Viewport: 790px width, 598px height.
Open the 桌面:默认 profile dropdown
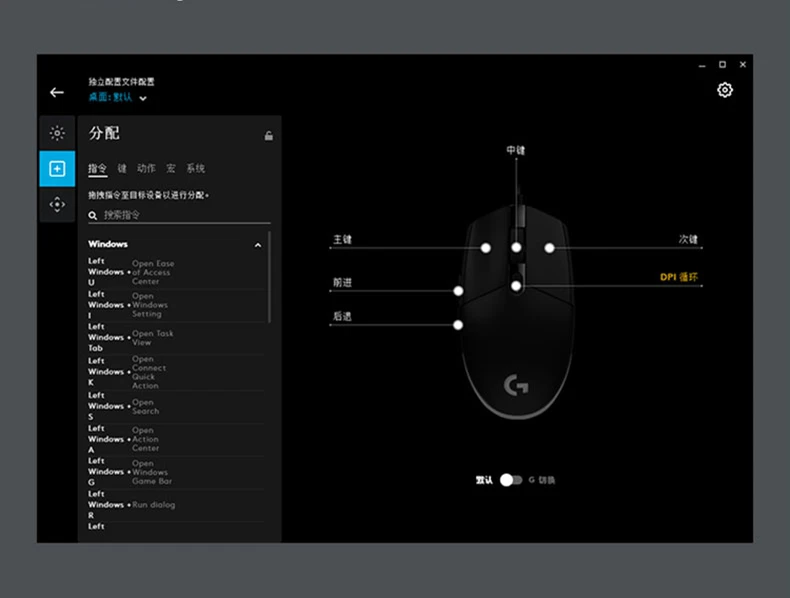tap(117, 97)
